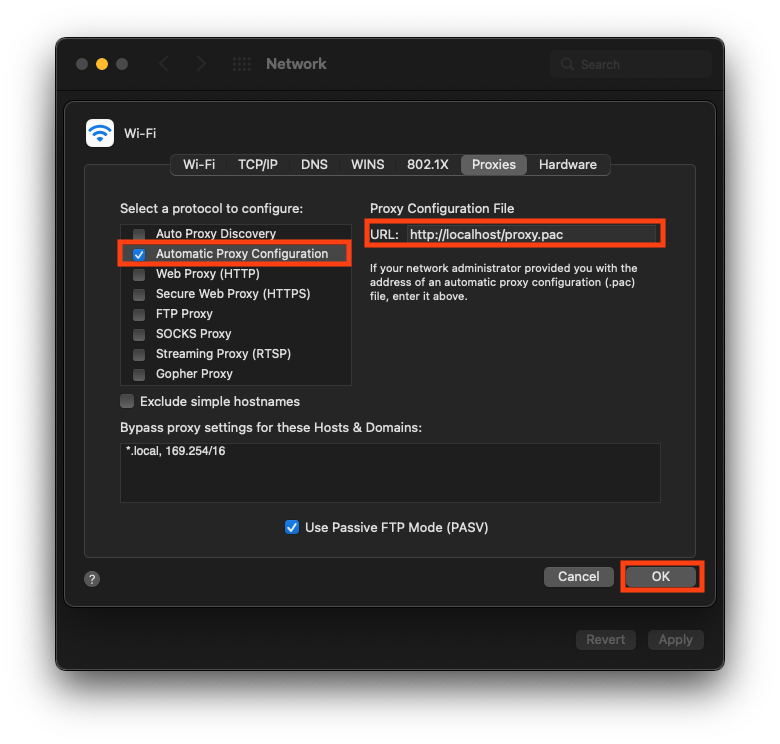
Task: Open the DNS tab
Action: pos(314,165)
